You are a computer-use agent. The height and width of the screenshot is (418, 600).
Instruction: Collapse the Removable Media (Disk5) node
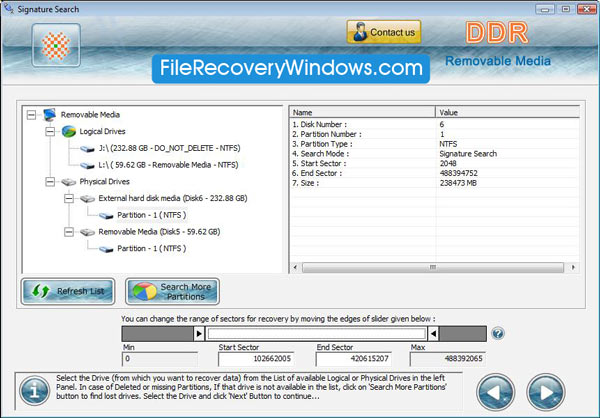(69, 232)
